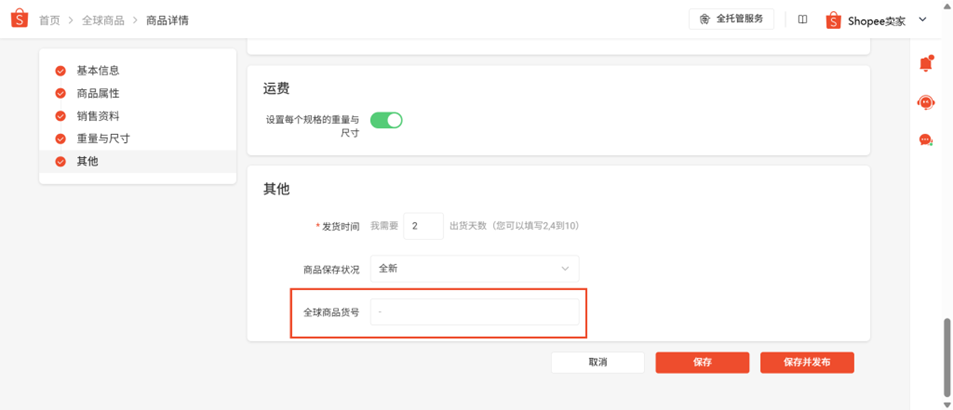This screenshot has width=953, height=410.
Task: Expand the 商品保存状况 dropdown
Action: (x=475, y=268)
